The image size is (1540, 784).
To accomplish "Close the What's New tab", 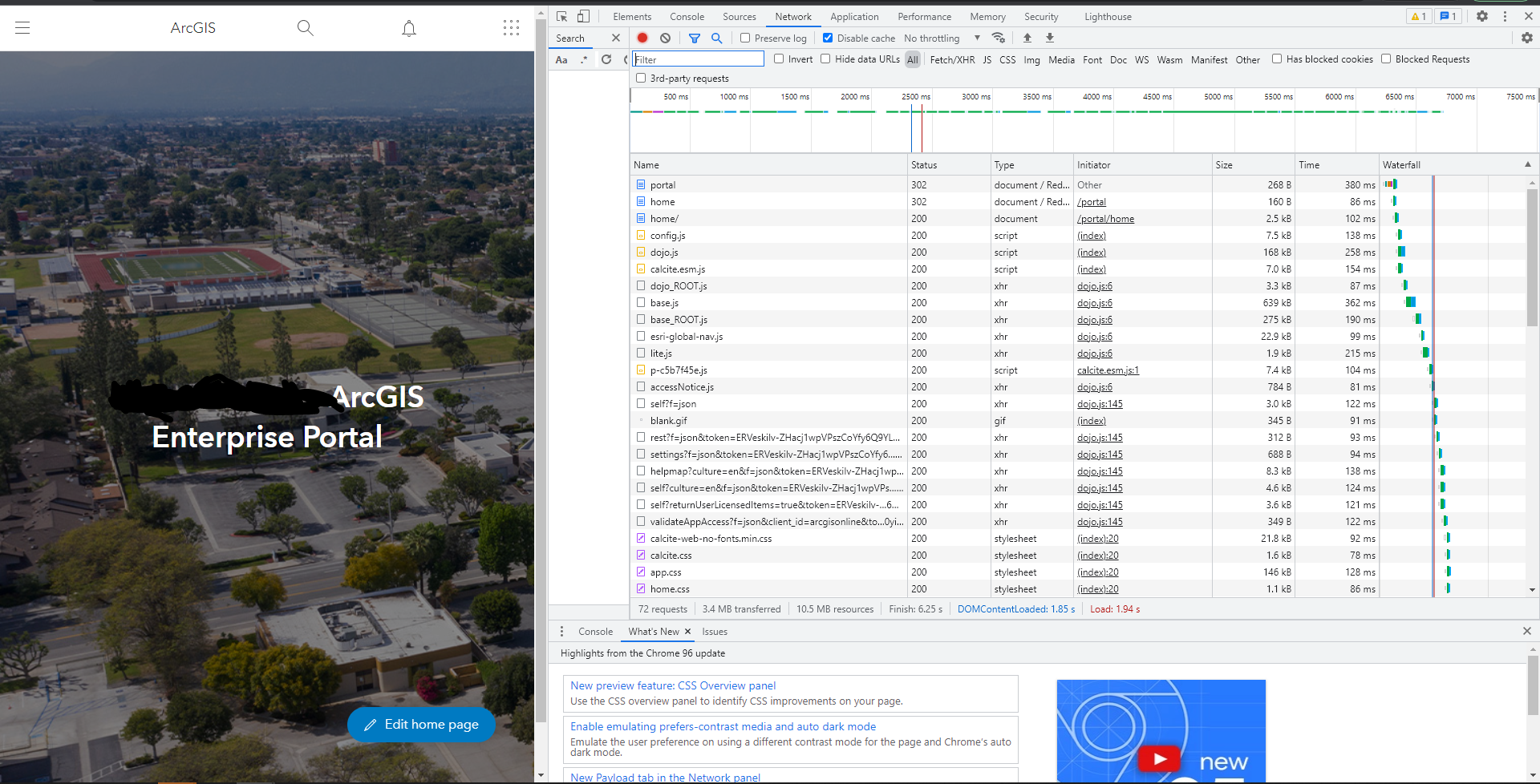I will 687,632.
